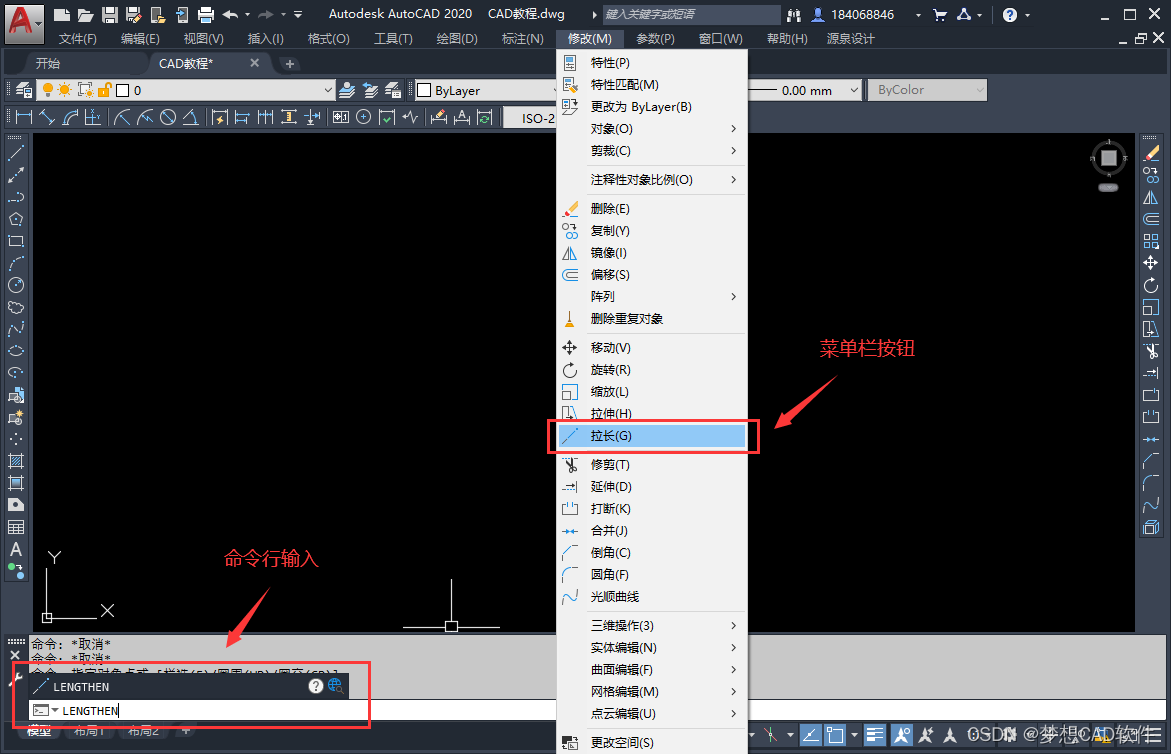Click the Erase icon in modify toolbar
This screenshot has width=1171, height=754.
click(x=1151, y=153)
